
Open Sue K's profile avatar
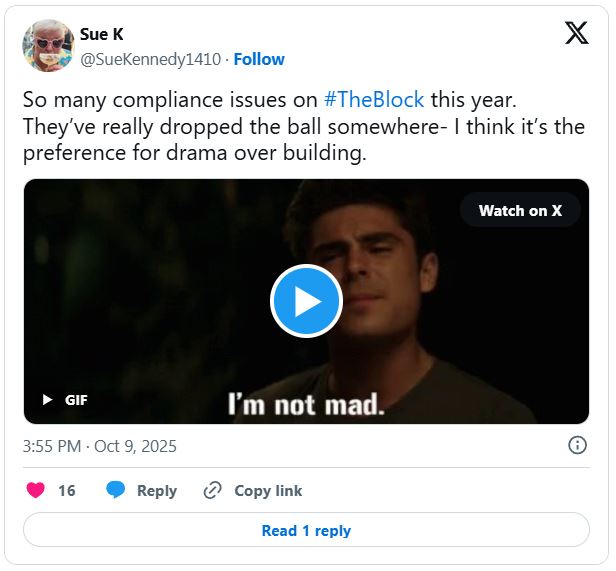(47, 46)
